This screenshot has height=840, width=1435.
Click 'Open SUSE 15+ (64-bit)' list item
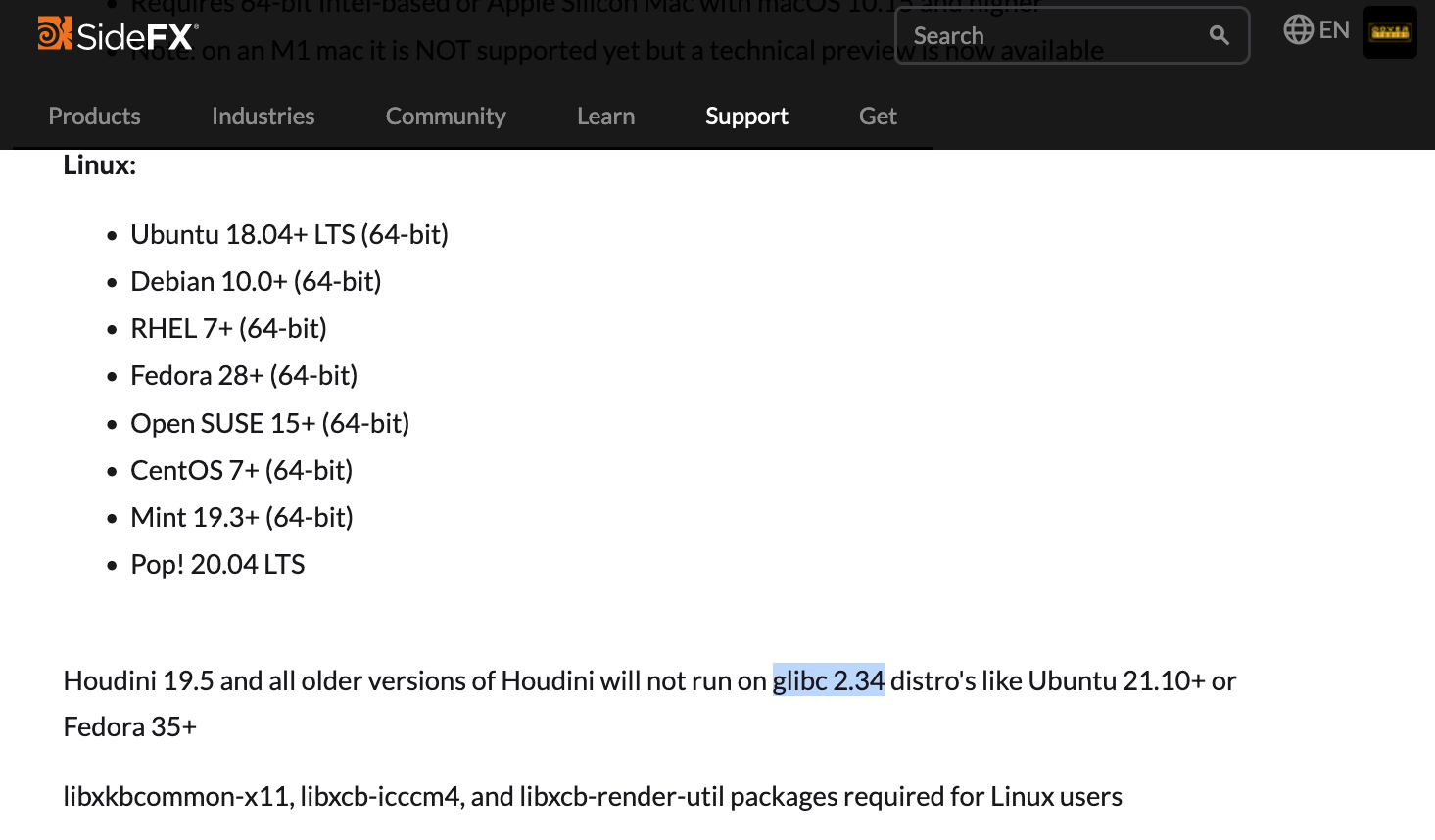pos(269,423)
